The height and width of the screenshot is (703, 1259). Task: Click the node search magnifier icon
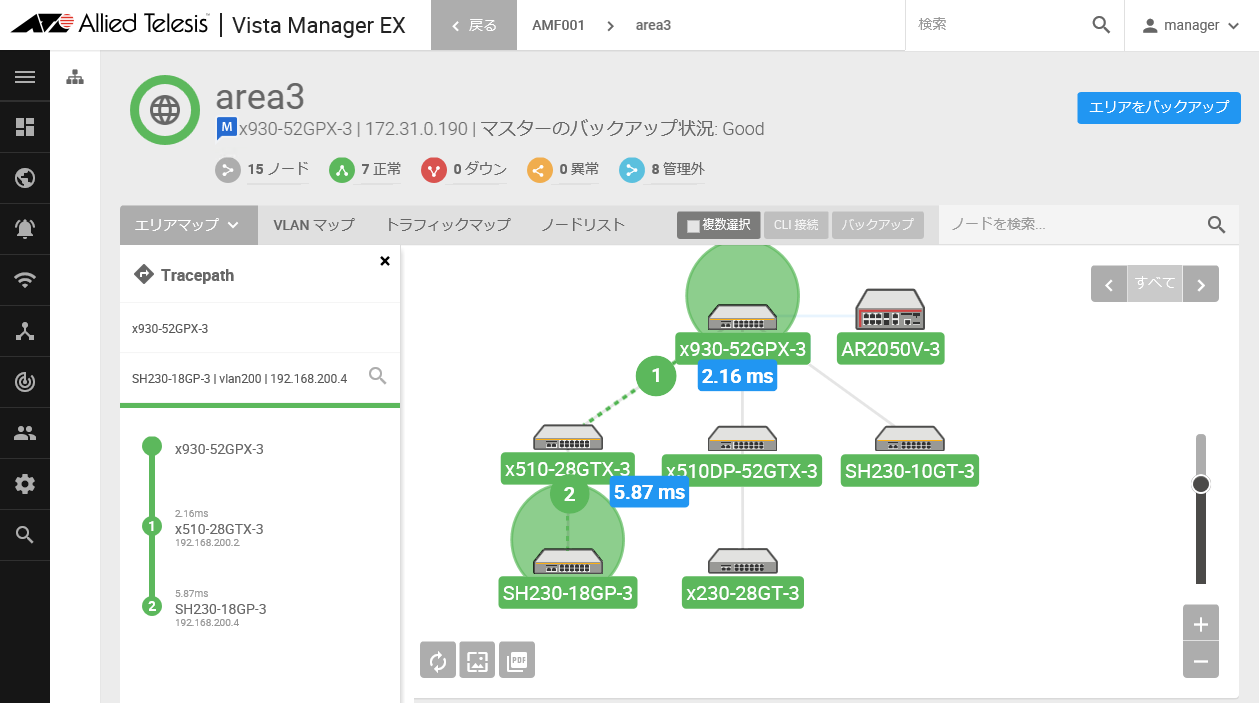point(1216,224)
